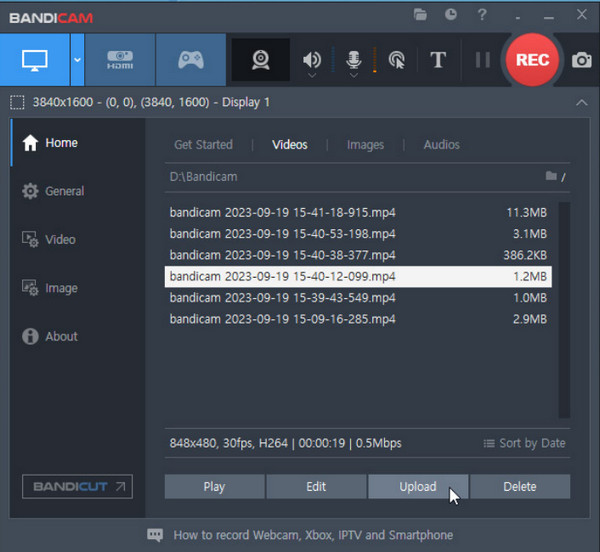This screenshot has height=552, width=600.
Task: Open screen recording mode dropdown arrow
Action: click(x=77, y=60)
